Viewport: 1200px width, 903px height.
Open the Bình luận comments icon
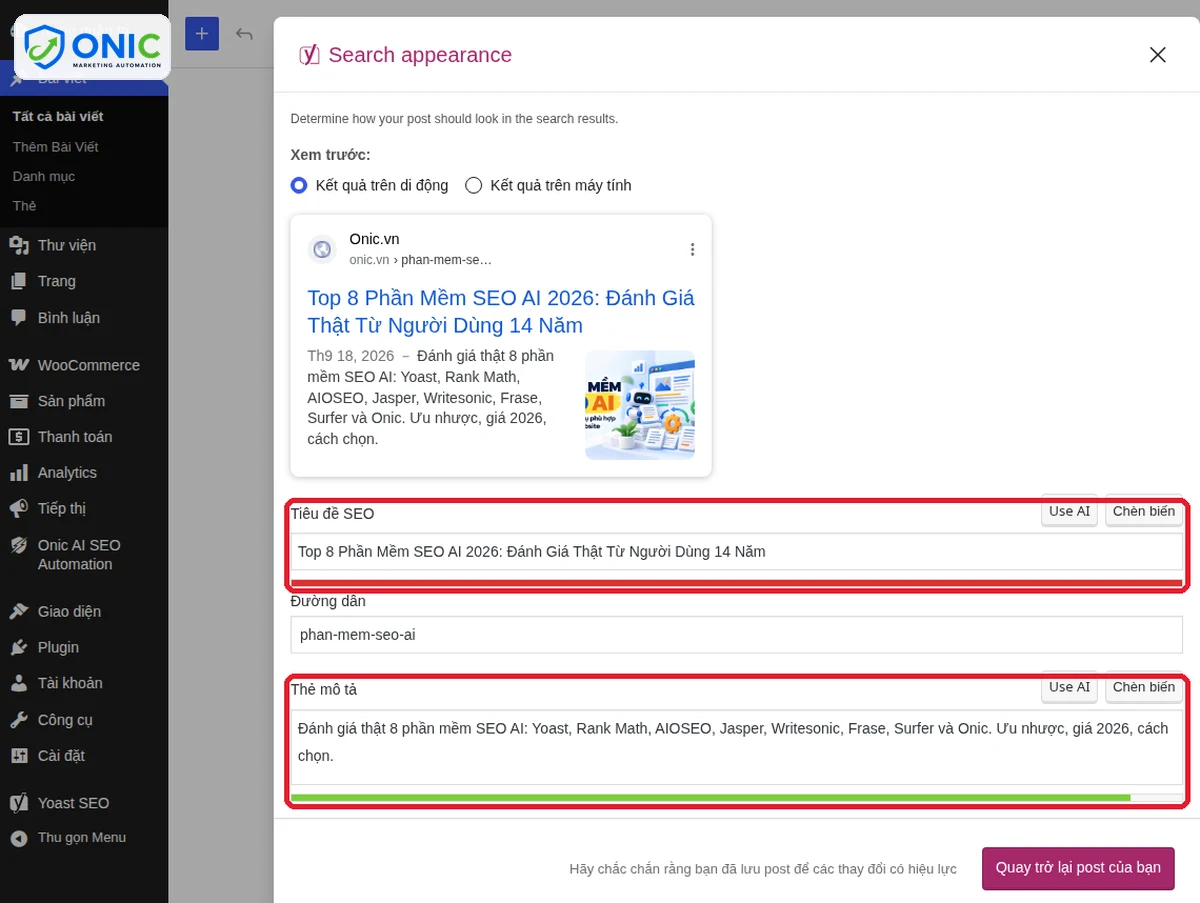coord(19,318)
